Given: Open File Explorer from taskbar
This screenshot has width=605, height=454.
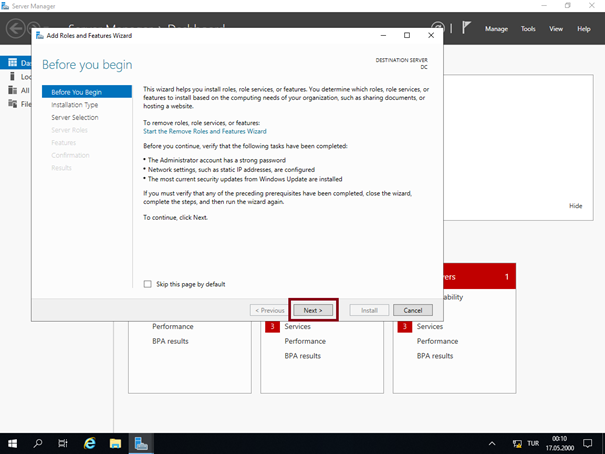Looking at the screenshot, I should (115, 444).
